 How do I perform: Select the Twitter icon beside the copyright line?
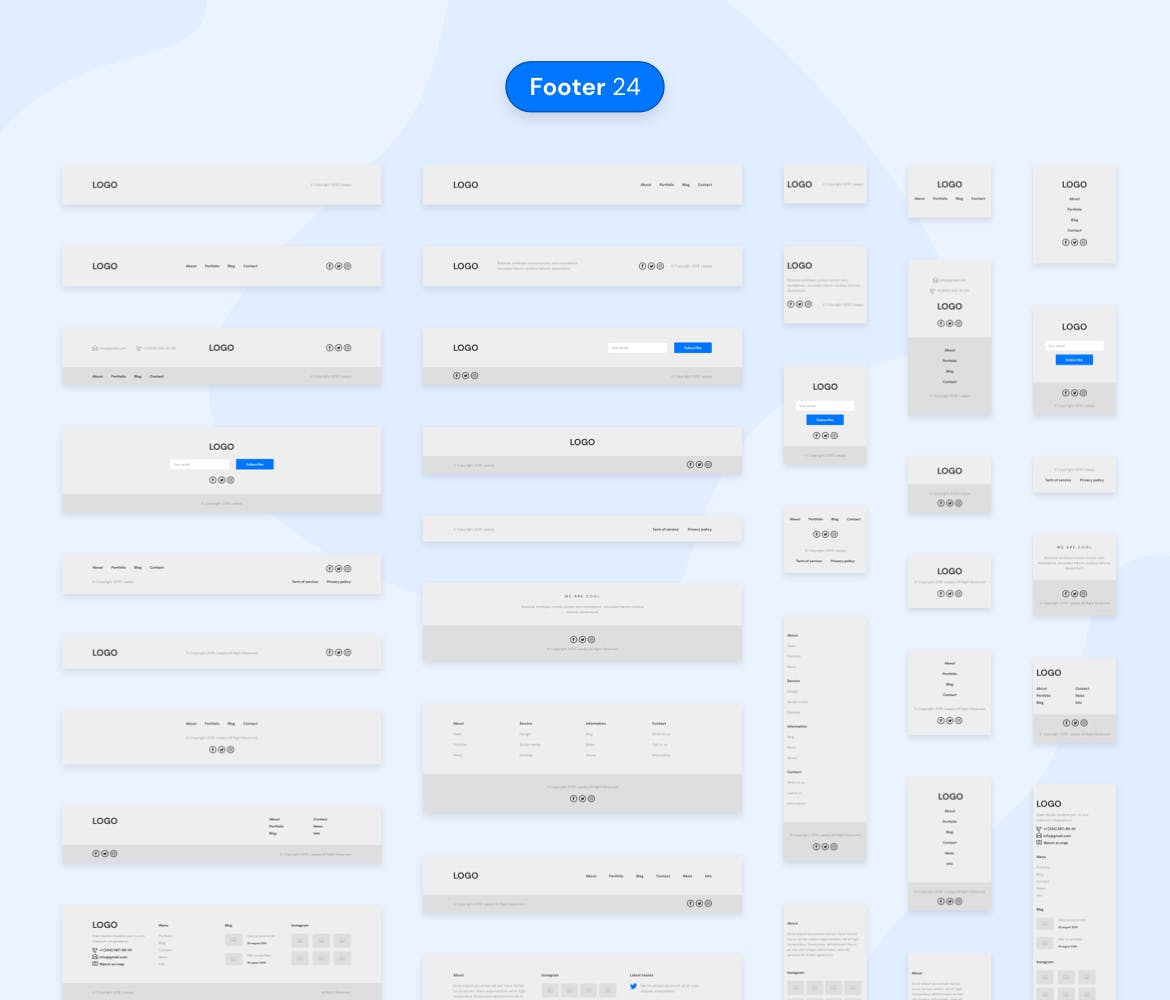pos(338,651)
